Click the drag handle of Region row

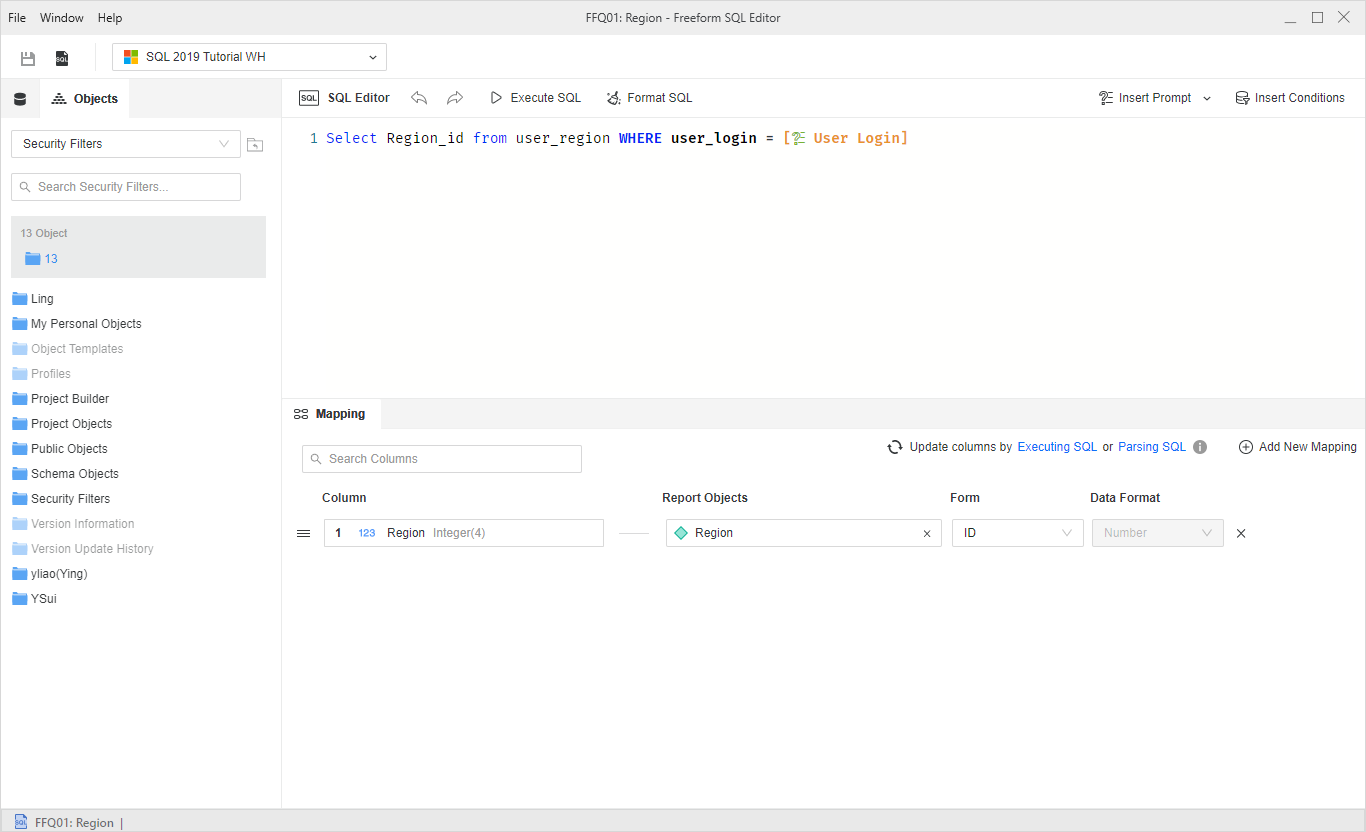304,533
